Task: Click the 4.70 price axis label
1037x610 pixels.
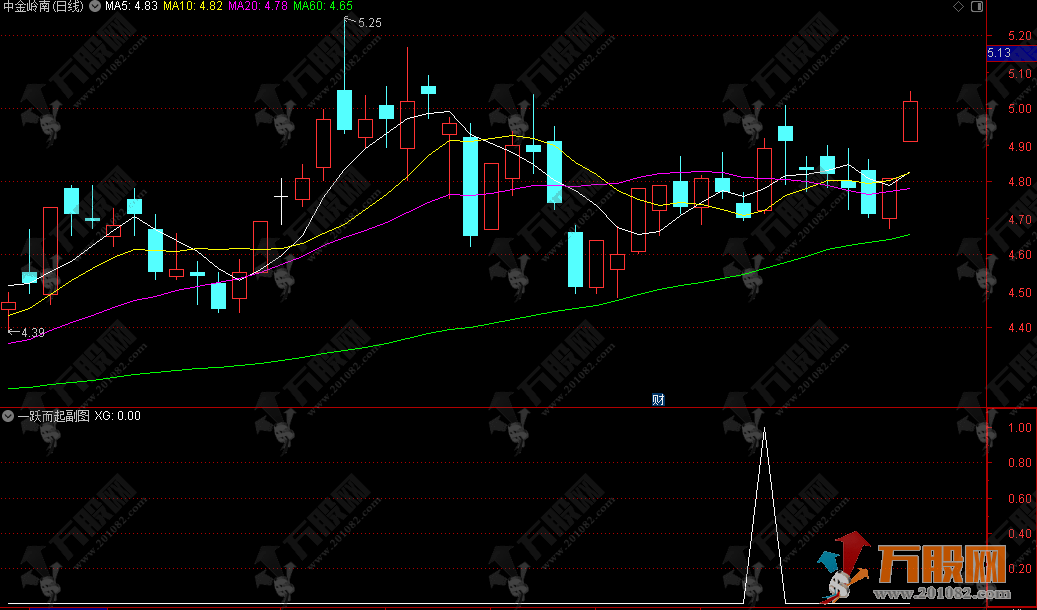Action: click(x=1020, y=219)
